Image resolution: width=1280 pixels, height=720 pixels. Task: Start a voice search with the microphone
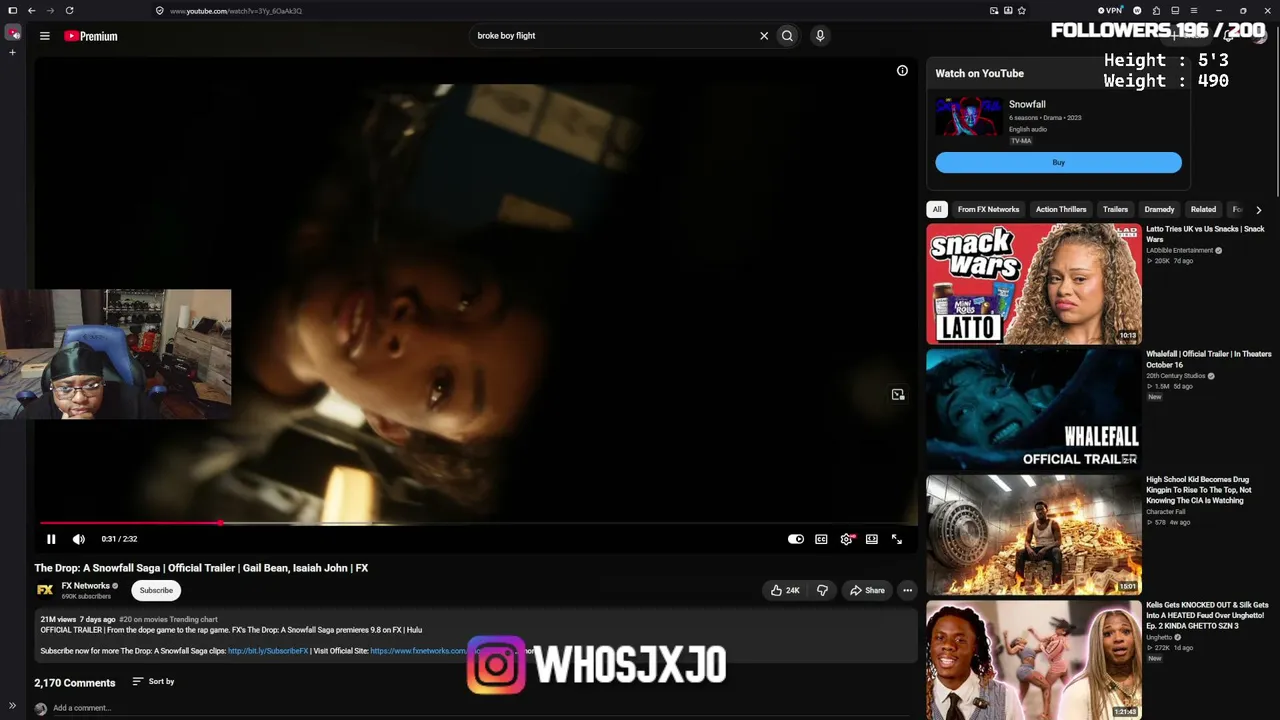tap(820, 36)
